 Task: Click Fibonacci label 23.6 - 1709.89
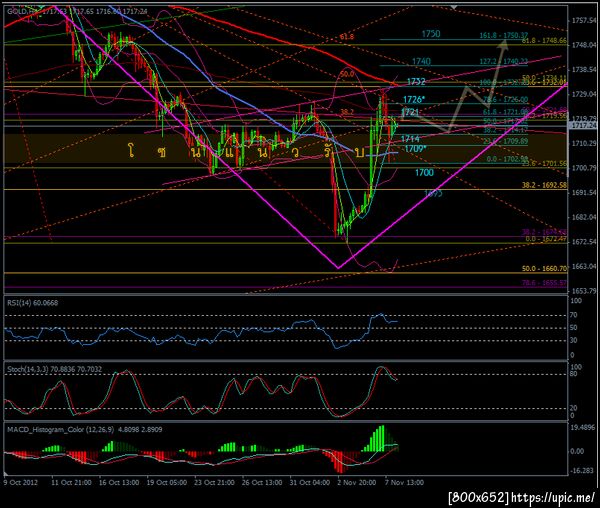coord(505,141)
